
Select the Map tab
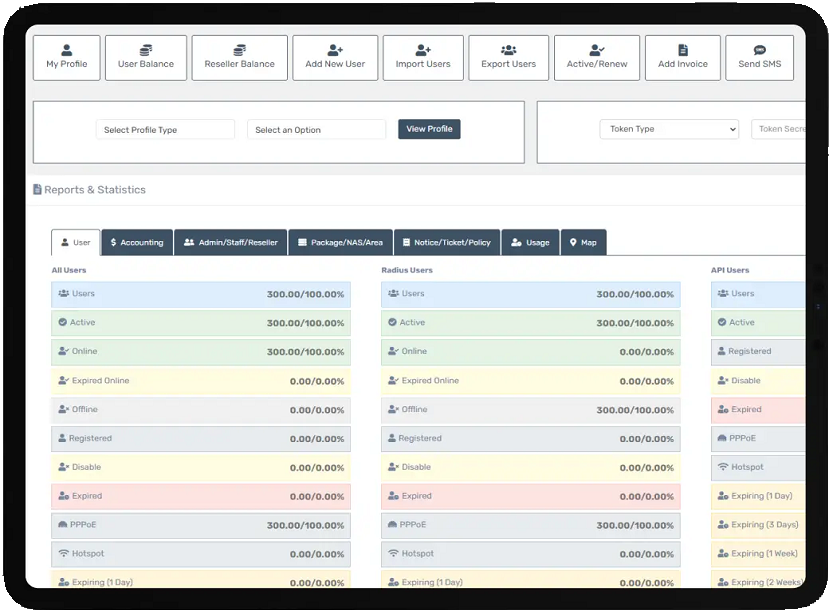point(583,243)
